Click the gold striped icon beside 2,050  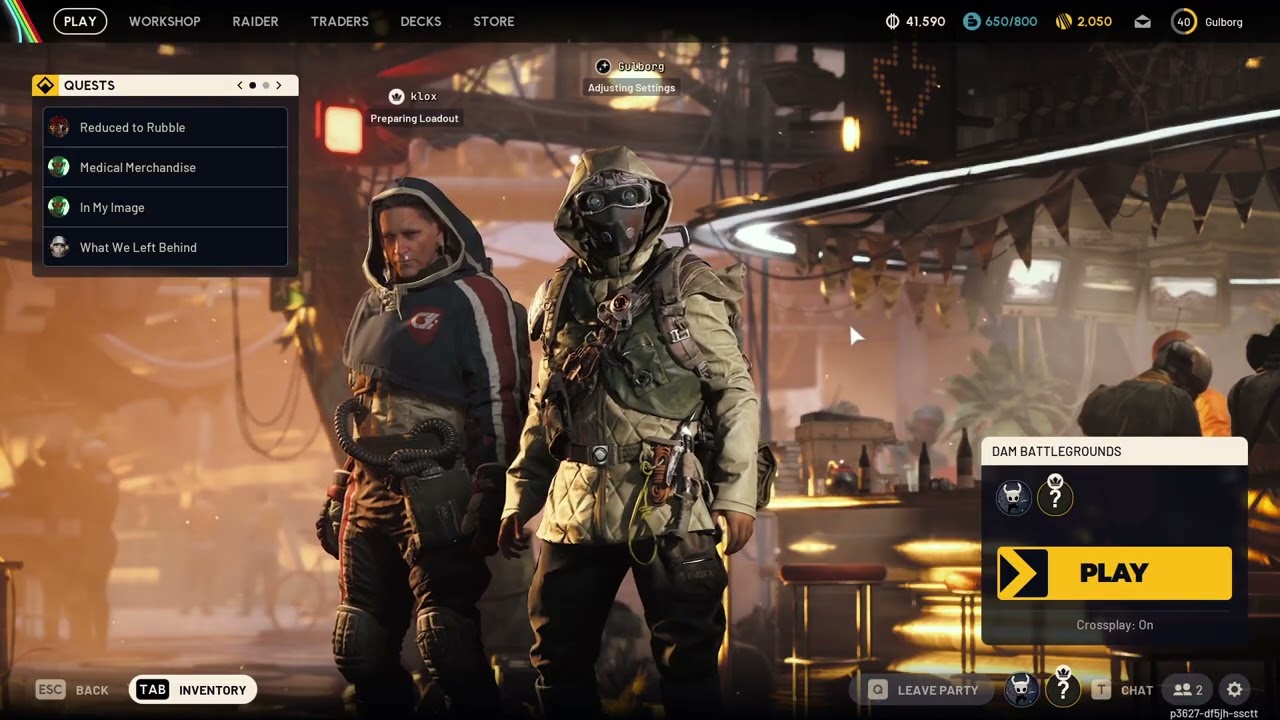1064,21
